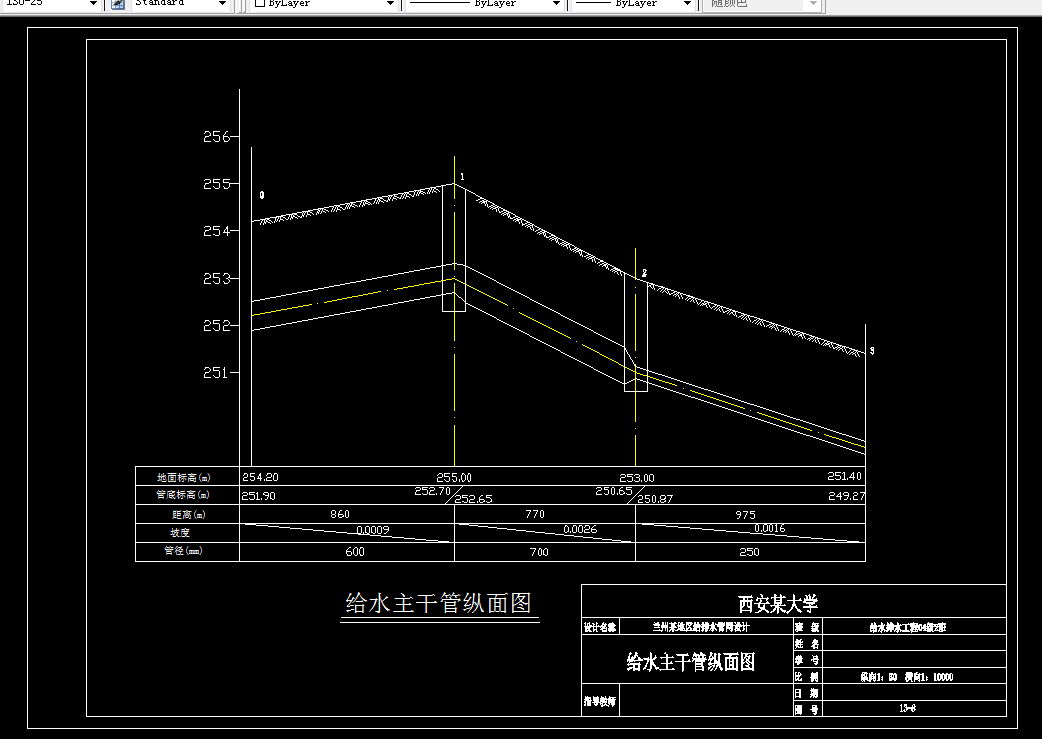Select the 管底标高(m) row label
Image resolution: width=1042 pixels, height=739 pixels.
183,494
